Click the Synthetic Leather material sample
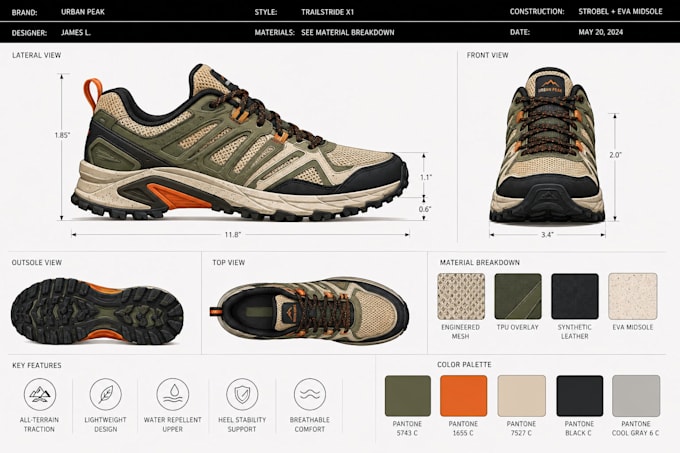The height and width of the screenshot is (453, 680). point(575,297)
